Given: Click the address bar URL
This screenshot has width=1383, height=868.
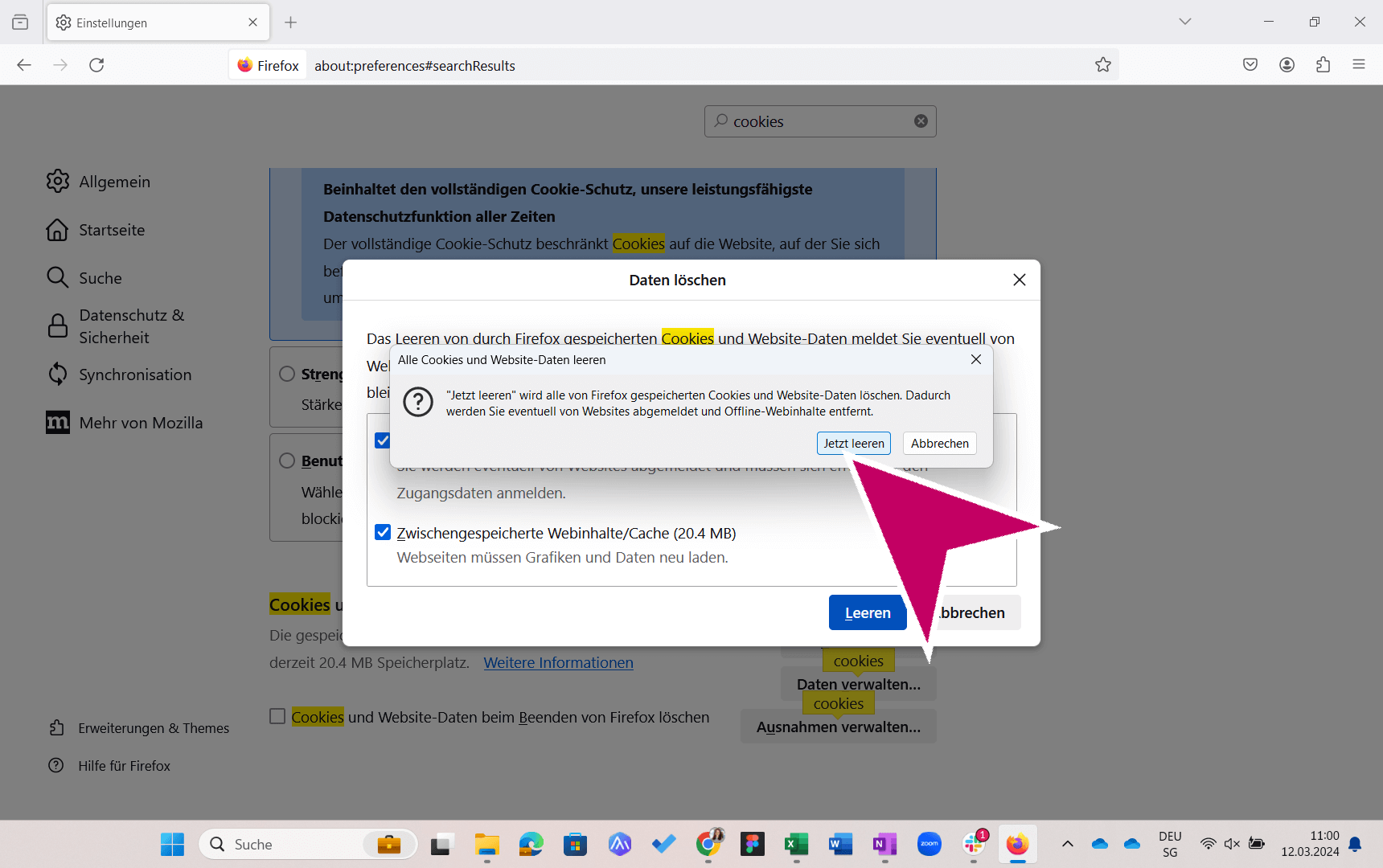Looking at the screenshot, I should click(414, 66).
